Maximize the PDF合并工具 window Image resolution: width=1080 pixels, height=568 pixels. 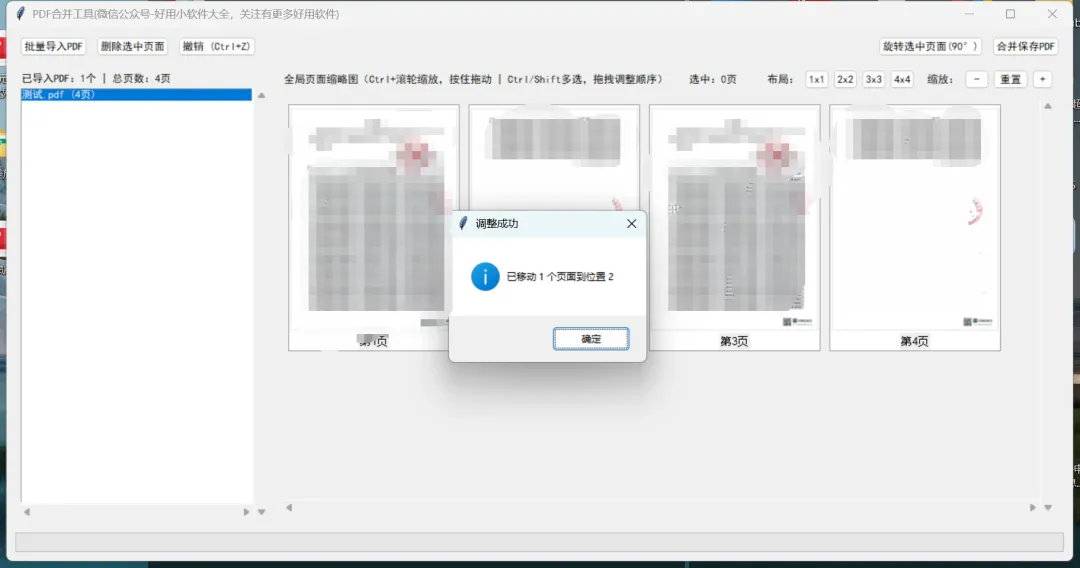[x=1010, y=14]
